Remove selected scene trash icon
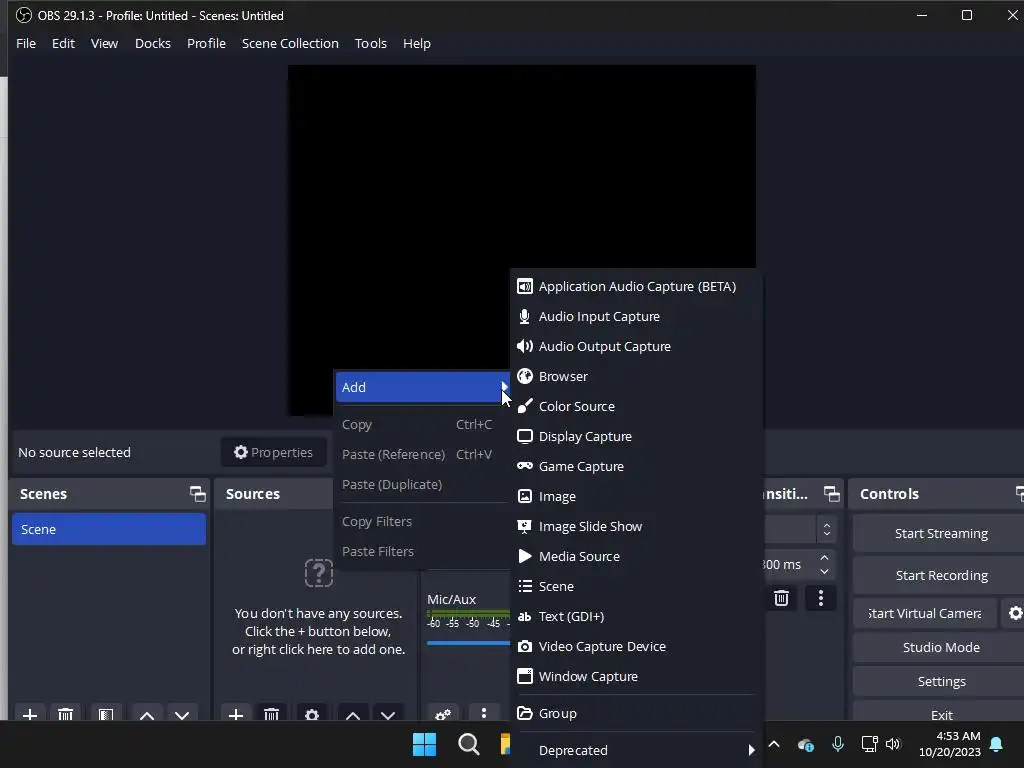 tap(65, 715)
